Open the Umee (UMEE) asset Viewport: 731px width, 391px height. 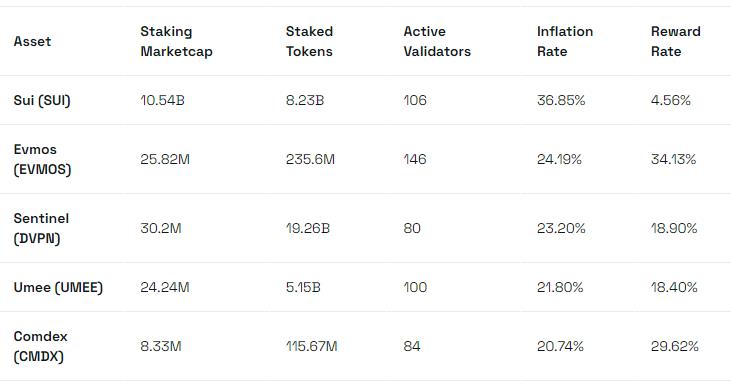click(58, 287)
